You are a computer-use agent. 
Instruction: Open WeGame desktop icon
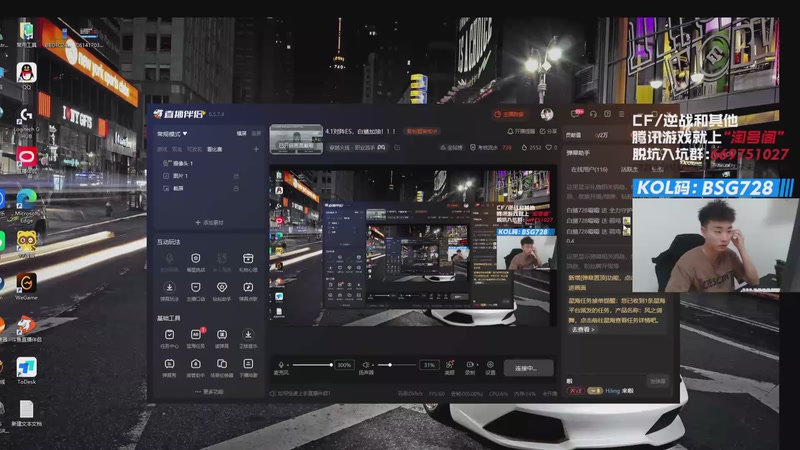[x=26, y=286]
